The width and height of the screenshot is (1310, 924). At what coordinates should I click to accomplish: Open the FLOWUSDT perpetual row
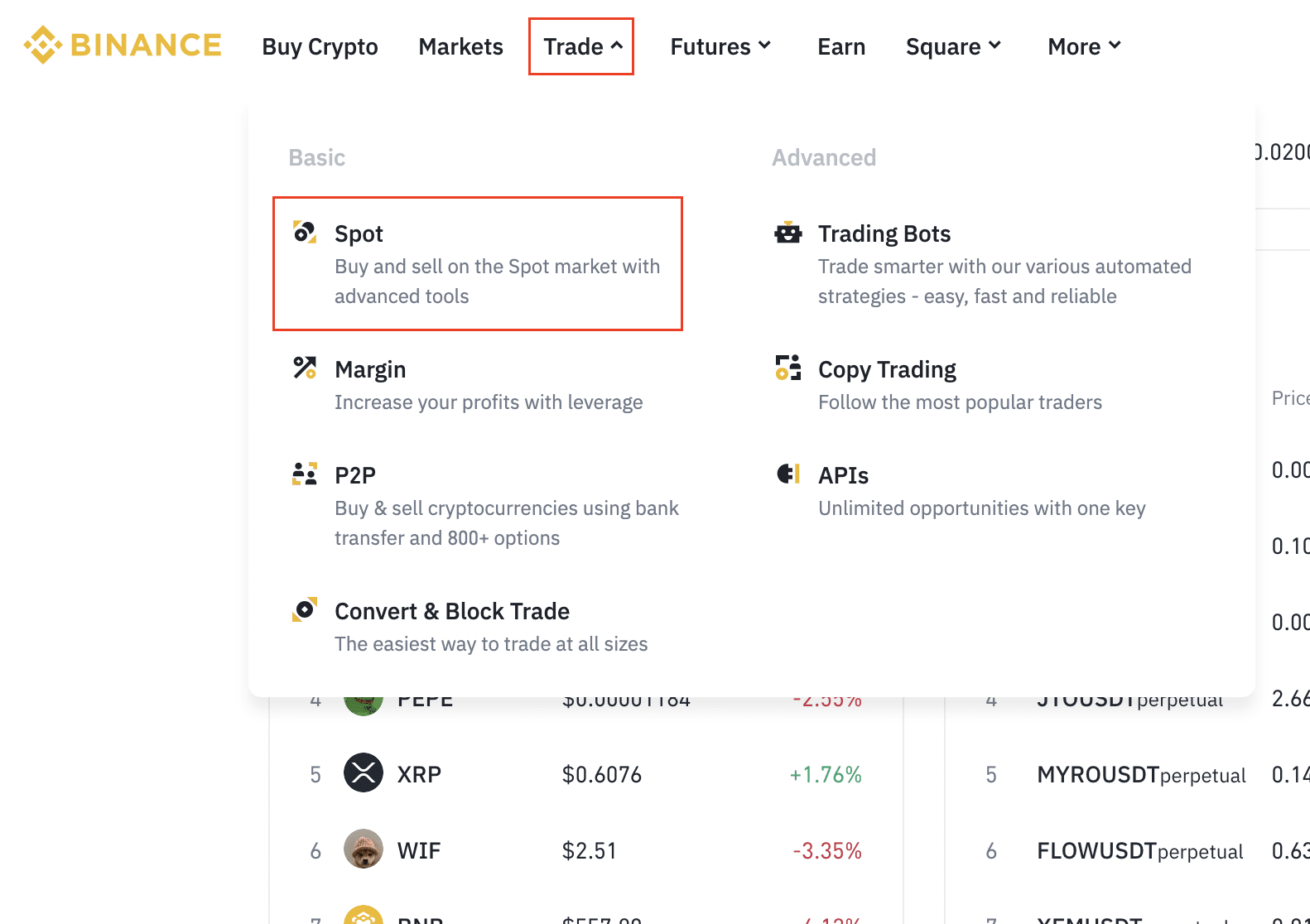pos(1139,851)
